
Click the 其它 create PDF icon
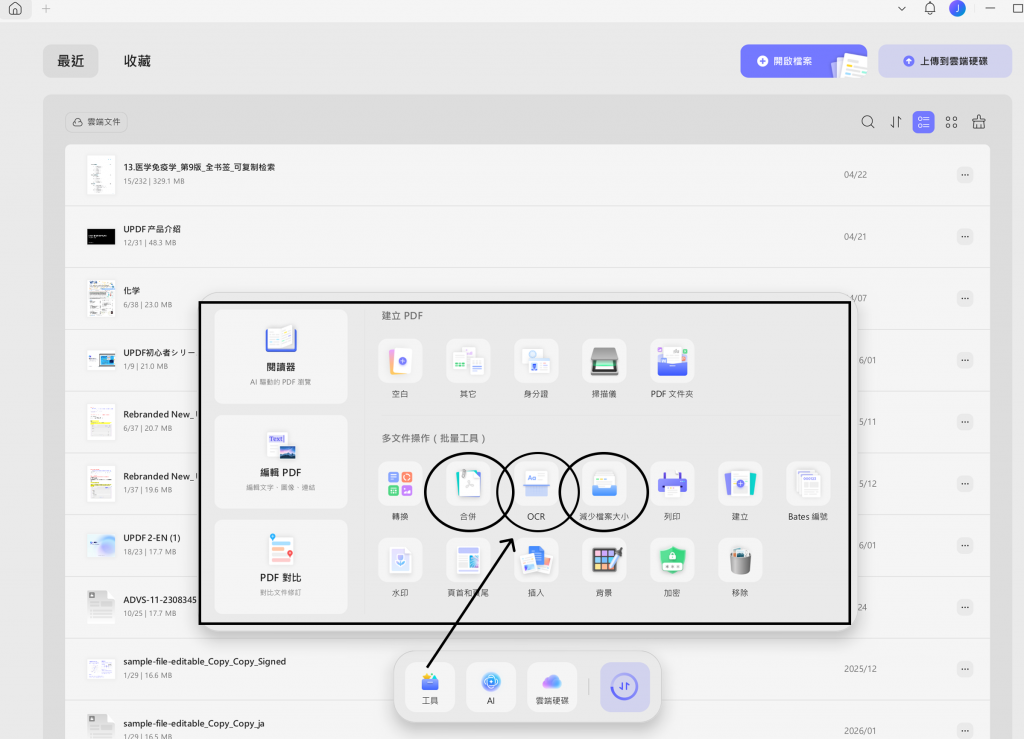pyautogui.click(x=468, y=361)
